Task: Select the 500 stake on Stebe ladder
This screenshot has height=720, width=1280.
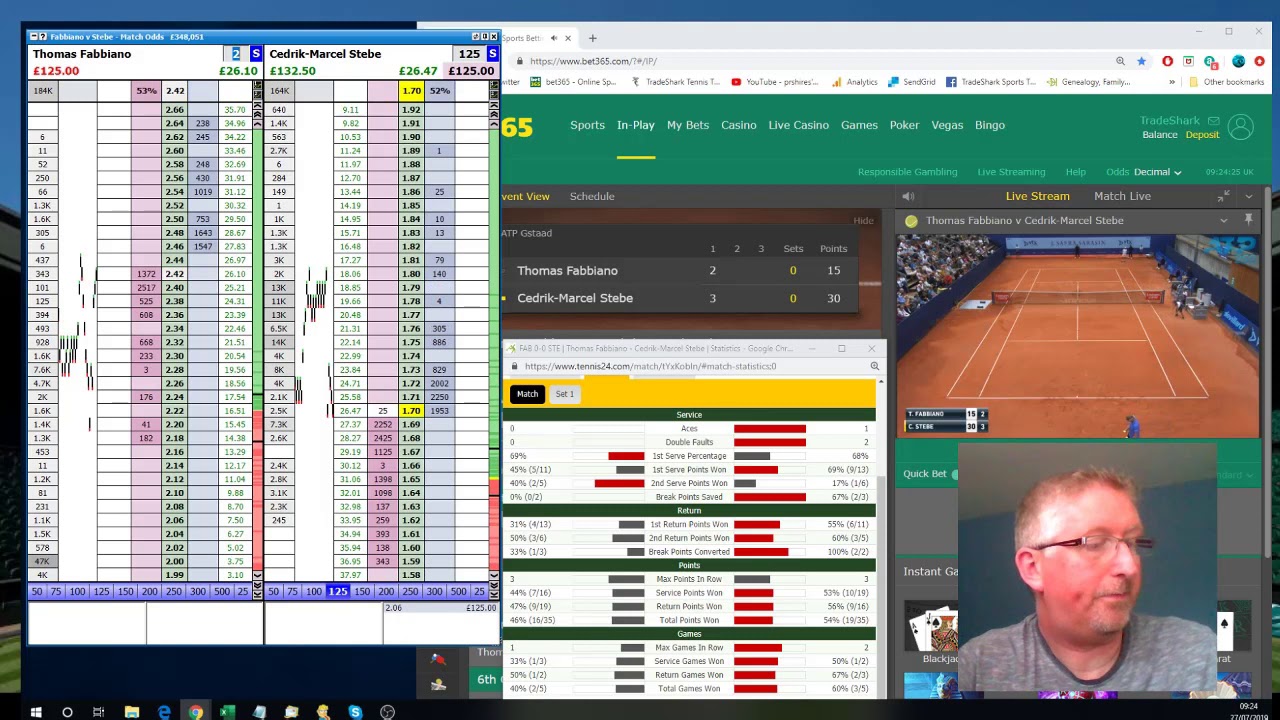Action: [x=458, y=592]
